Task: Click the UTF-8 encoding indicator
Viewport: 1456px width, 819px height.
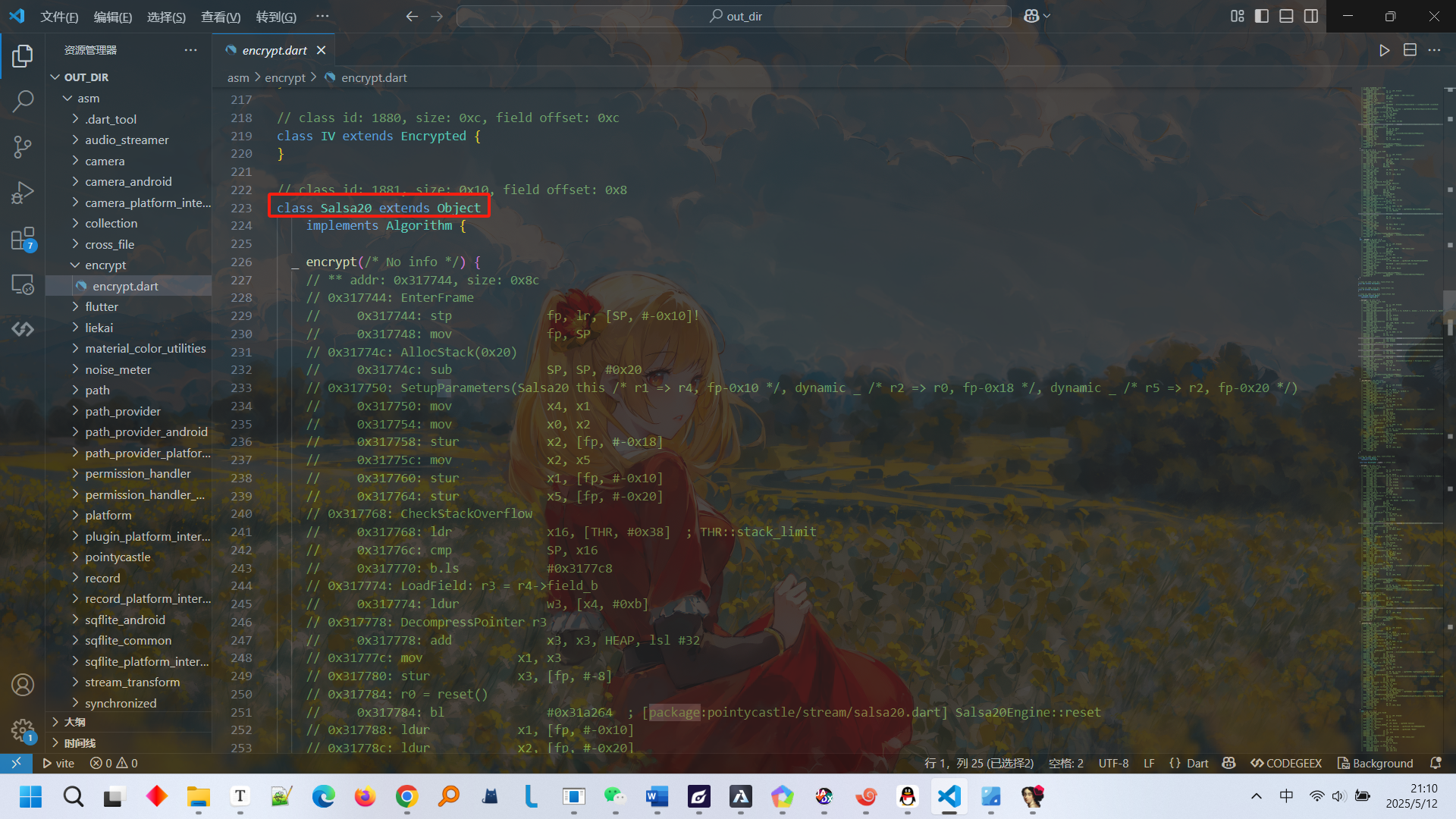Action: pos(1113,763)
